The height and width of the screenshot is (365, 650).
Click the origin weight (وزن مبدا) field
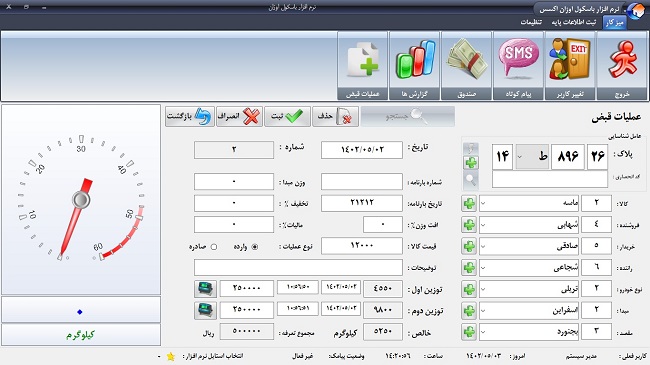234,182
